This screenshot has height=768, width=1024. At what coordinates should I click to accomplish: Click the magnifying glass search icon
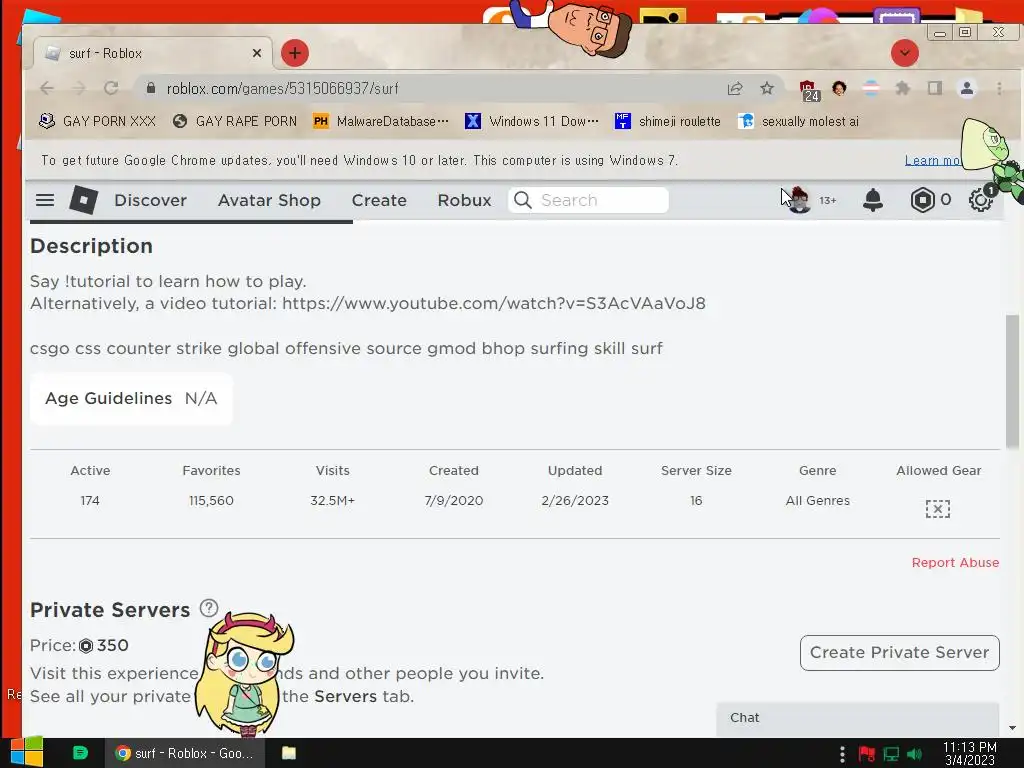(522, 200)
